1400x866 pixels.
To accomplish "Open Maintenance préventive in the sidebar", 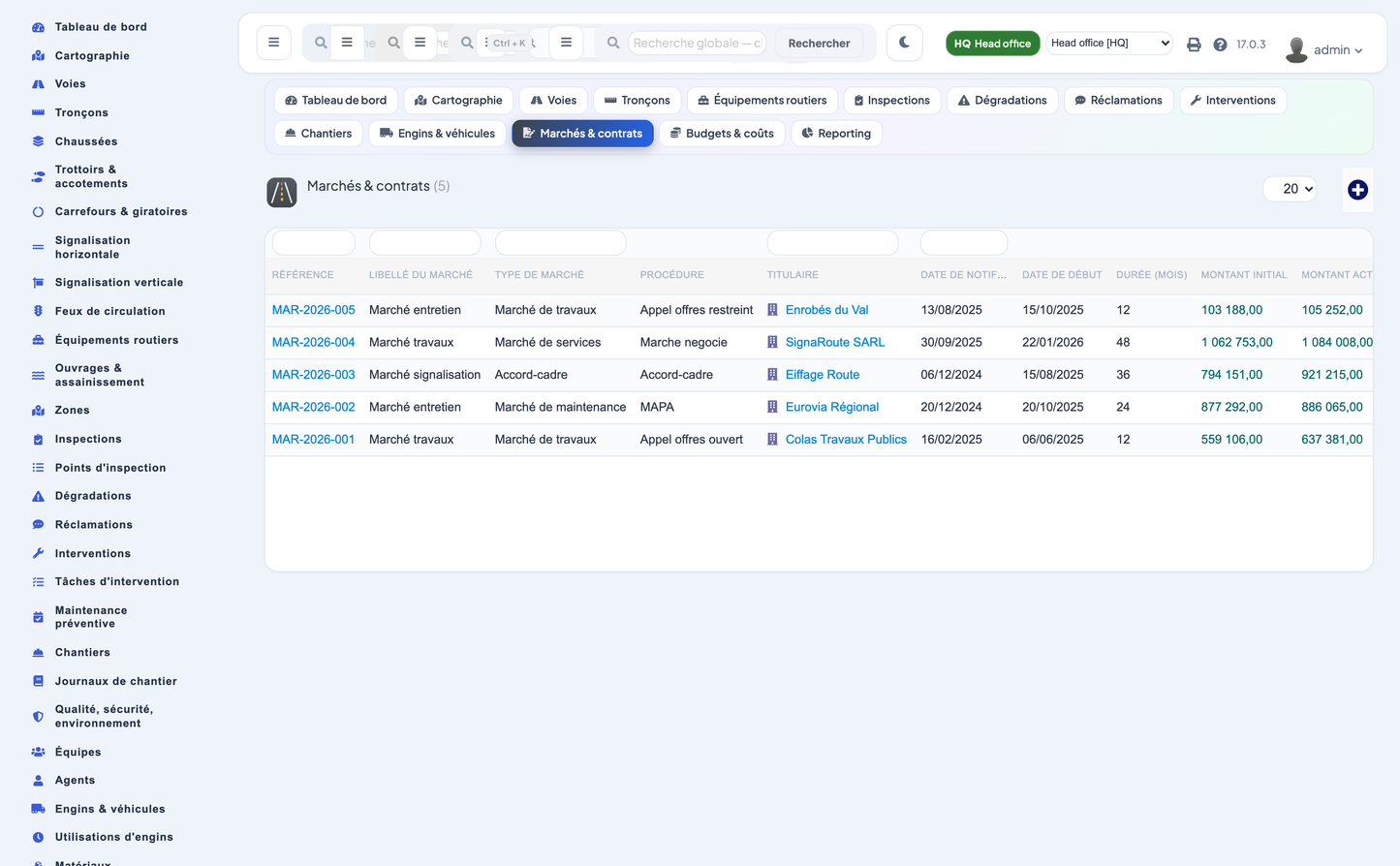I will click(x=91, y=617).
